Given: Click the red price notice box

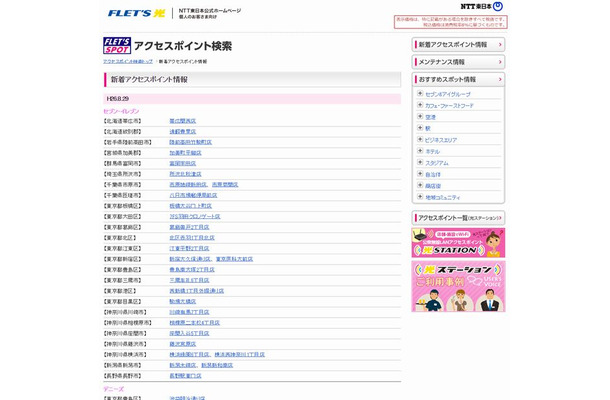Looking at the screenshot, I should pos(450,22).
